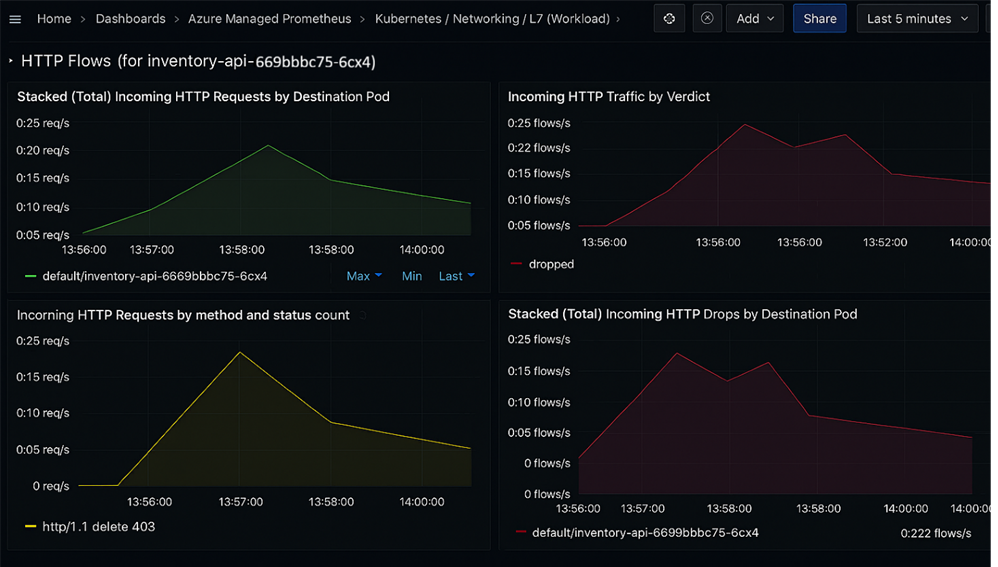The image size is (998, 567).
Task: Go to Home breadcrumb
Action: pos(54,19)
